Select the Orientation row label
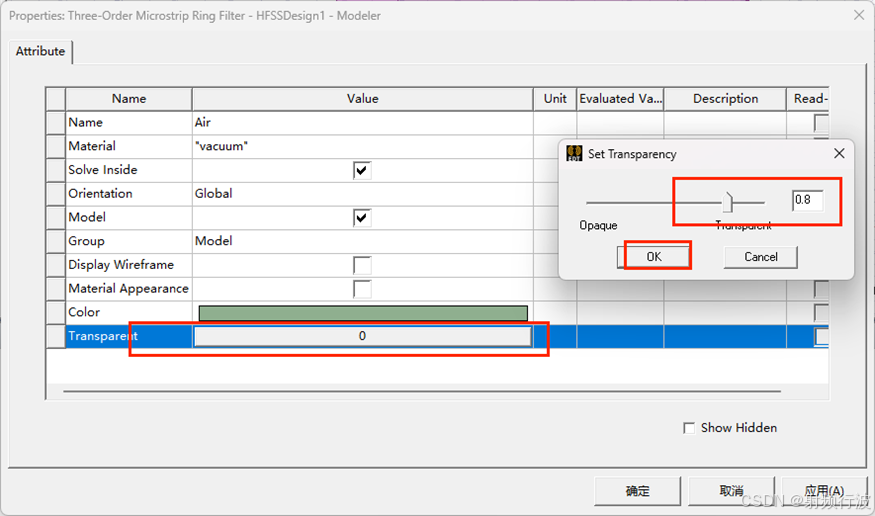 click(129, 194)
